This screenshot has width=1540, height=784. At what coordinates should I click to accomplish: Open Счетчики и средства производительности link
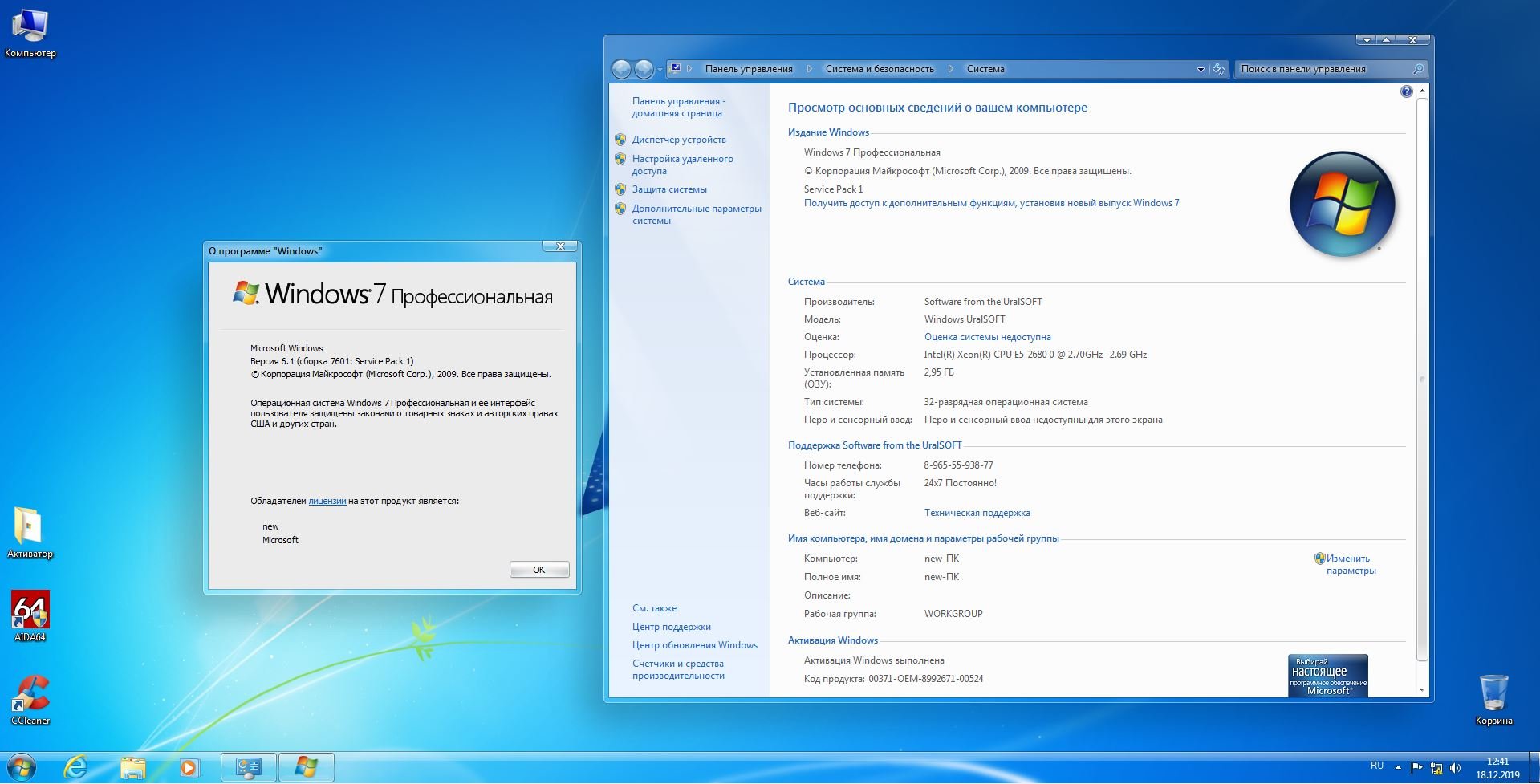(678, 669)
